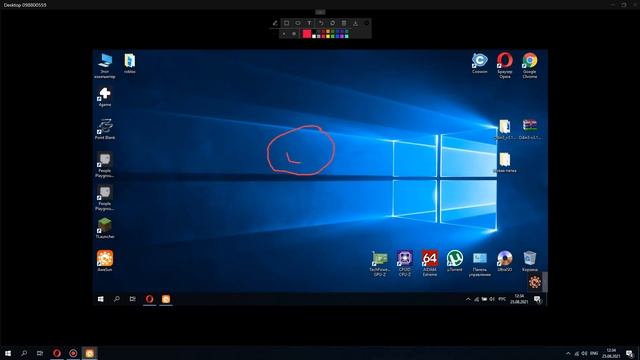Click the ENG language indicator in host tray
Screen dimensions: 640x360
[594, 353]
